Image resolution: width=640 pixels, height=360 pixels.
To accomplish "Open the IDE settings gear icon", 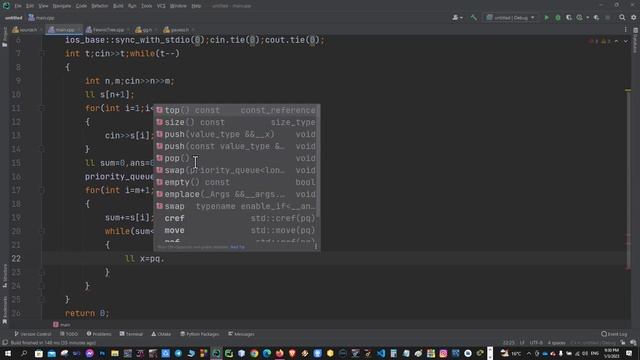I will (633, 18).
